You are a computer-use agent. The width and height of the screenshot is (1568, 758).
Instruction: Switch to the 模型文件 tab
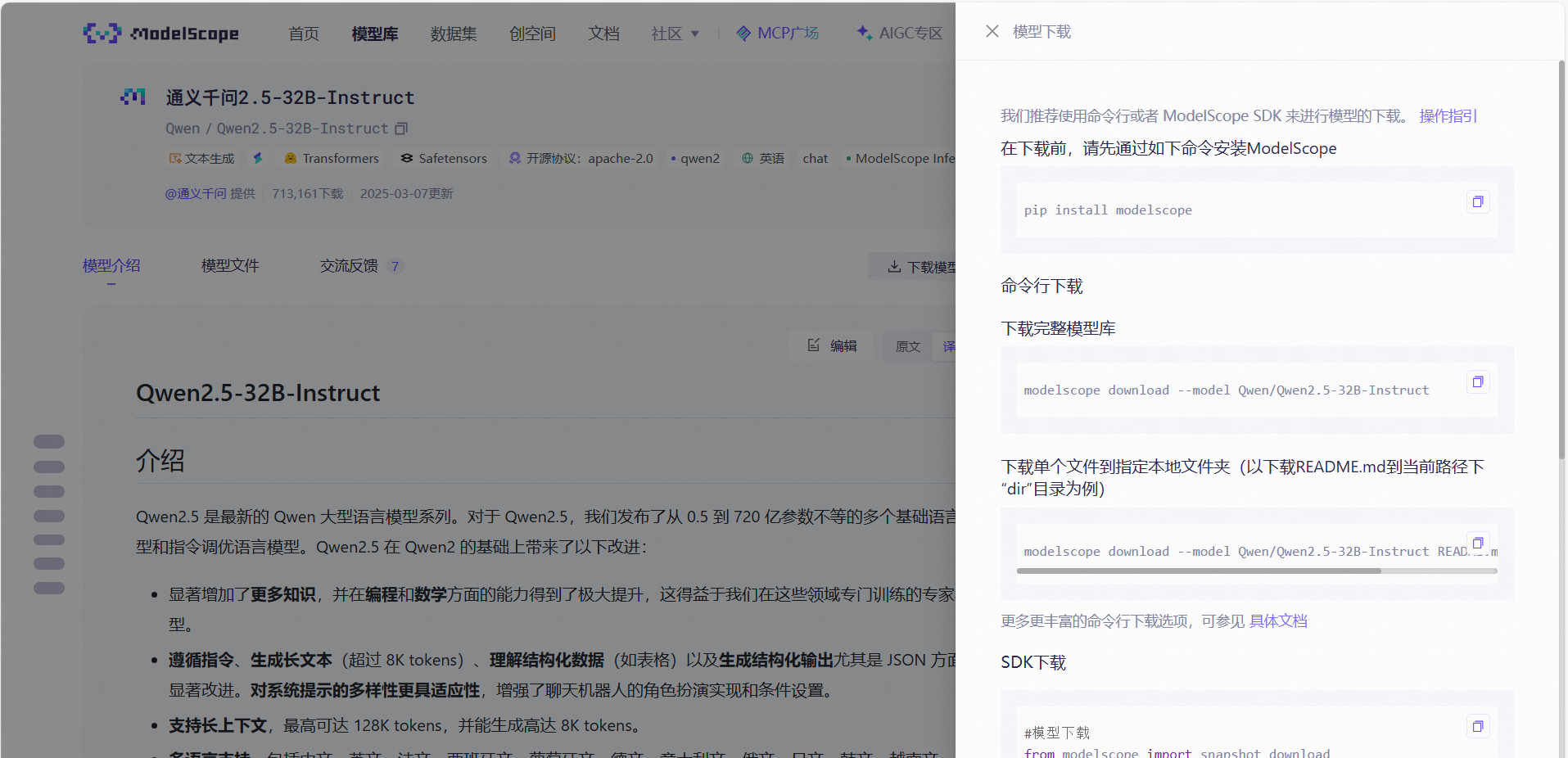point(229,265)
